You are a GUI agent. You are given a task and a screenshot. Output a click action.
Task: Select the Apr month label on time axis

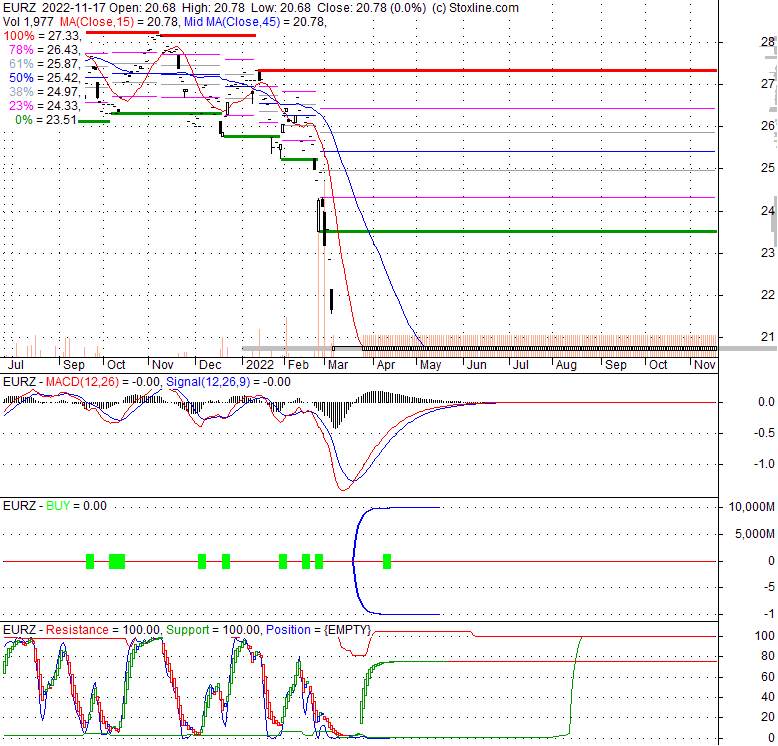[x=386, y=365]
